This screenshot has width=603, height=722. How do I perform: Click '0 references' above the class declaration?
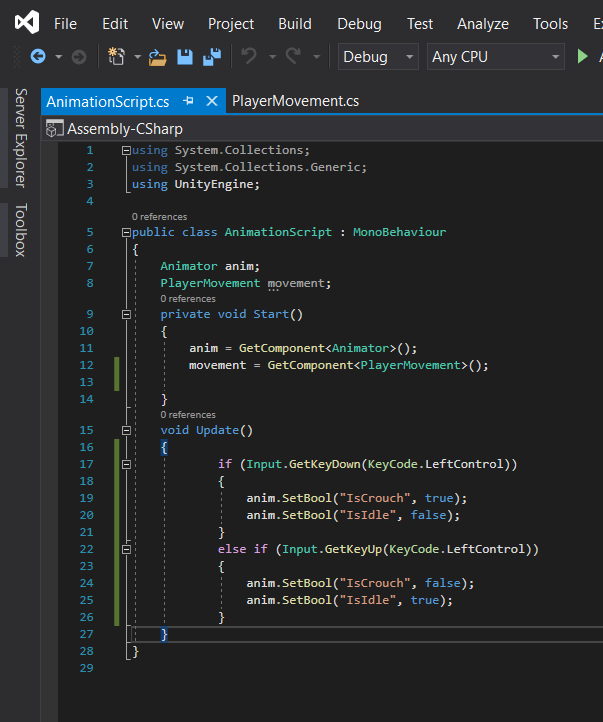click(159, 216)
